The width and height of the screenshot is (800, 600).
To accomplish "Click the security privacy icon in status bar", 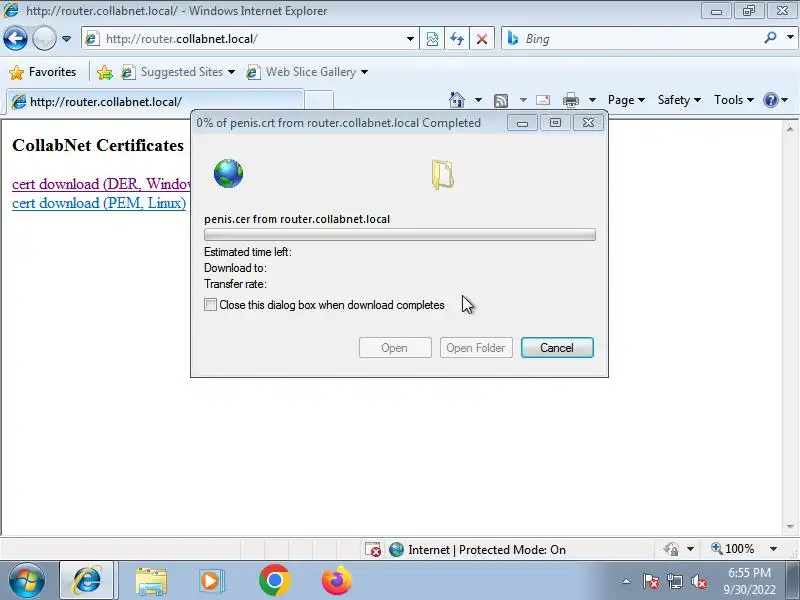I will tap(671, 549).
